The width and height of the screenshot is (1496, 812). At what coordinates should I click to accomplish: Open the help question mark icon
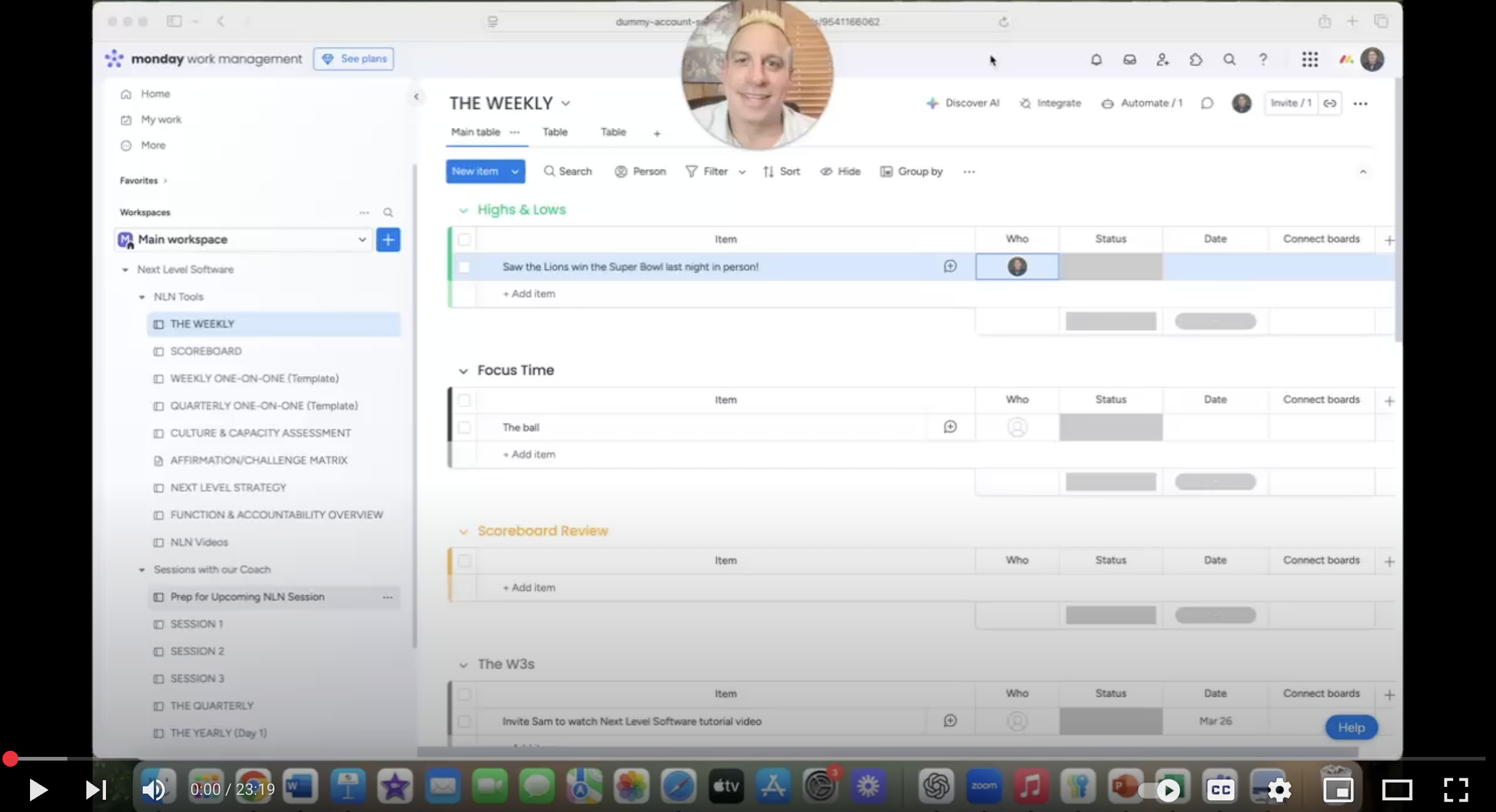(1263, 59)
